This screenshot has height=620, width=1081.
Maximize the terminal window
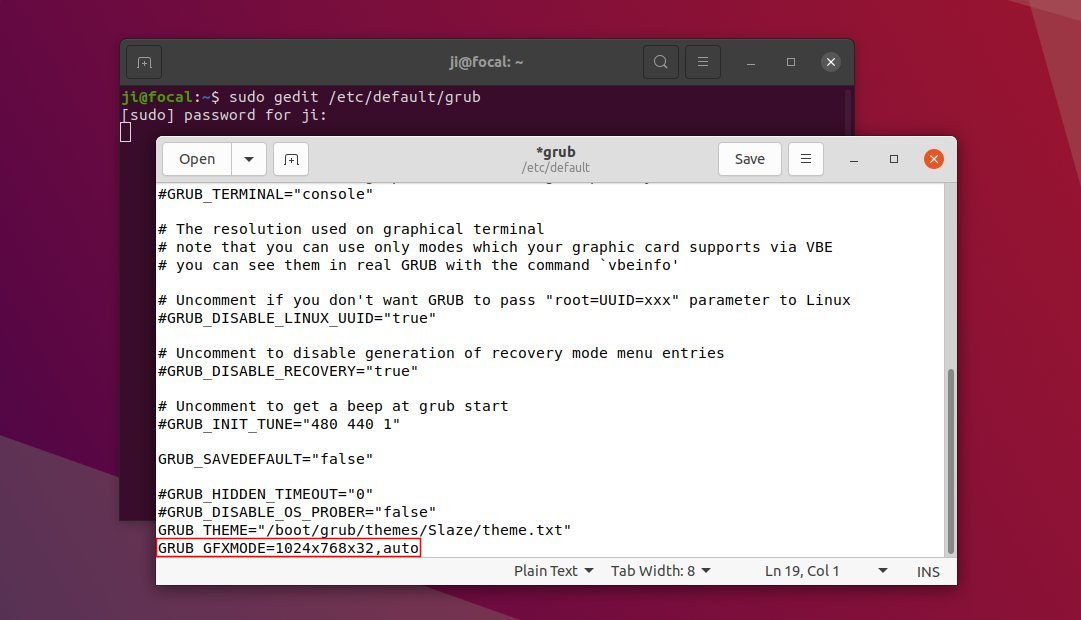(791, 62)
